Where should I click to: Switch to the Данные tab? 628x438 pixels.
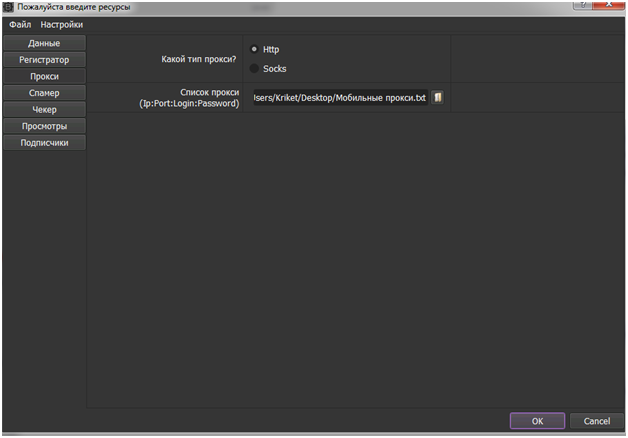click(x=44, y=44)
